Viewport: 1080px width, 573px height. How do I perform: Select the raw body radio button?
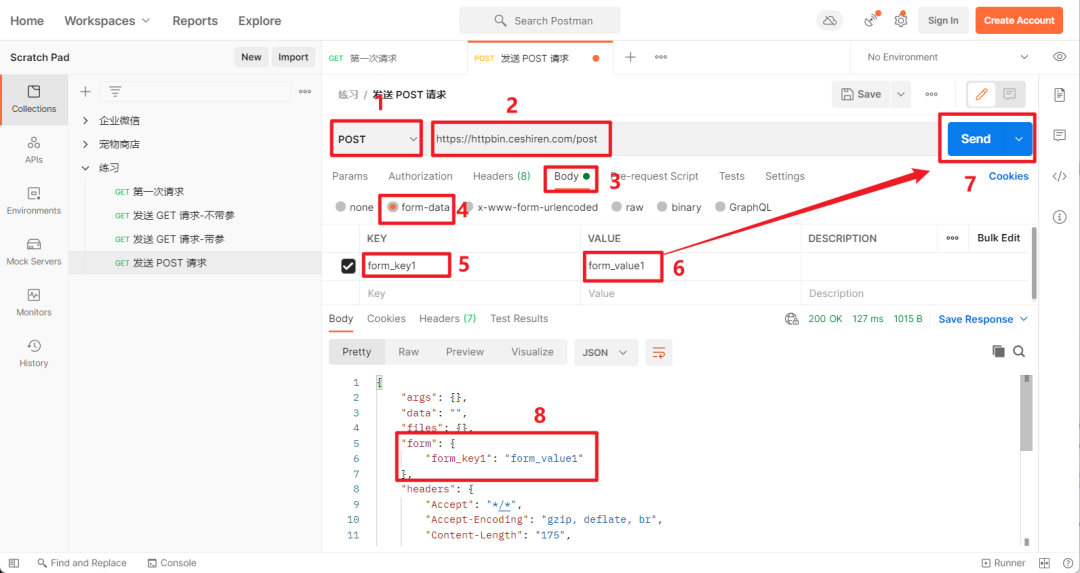coord(616,207)
